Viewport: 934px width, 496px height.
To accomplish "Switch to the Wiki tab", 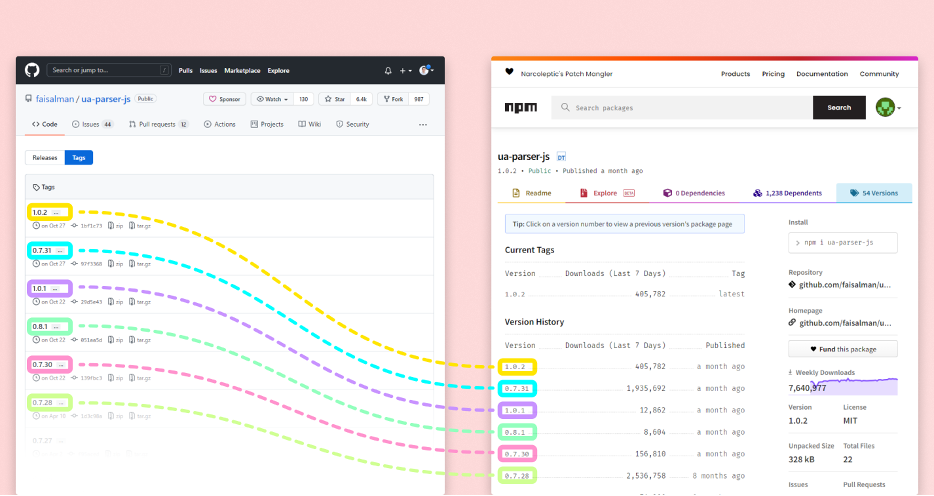I will pyautogui.click(x=310, y=124).
